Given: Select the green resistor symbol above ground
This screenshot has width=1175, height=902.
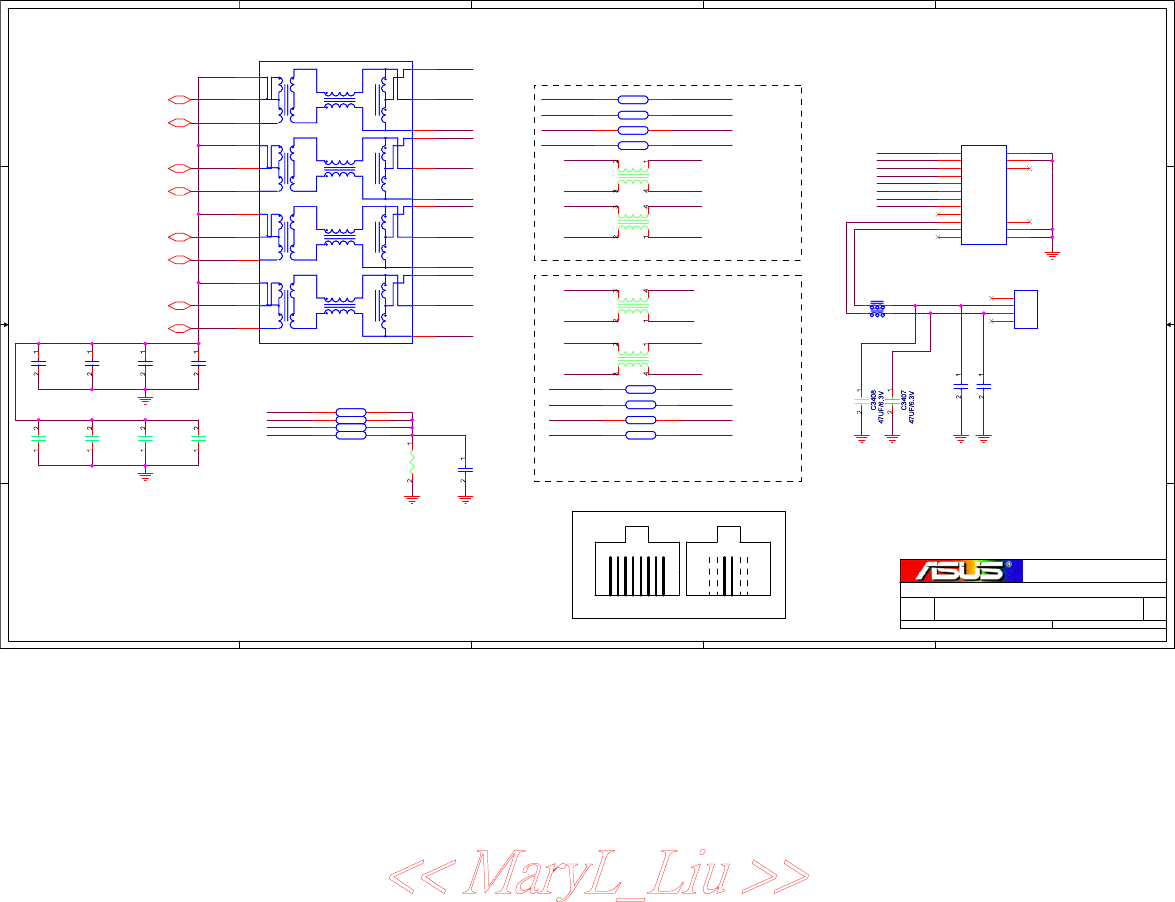Looking at the screenshot, I should coord(411,461).
